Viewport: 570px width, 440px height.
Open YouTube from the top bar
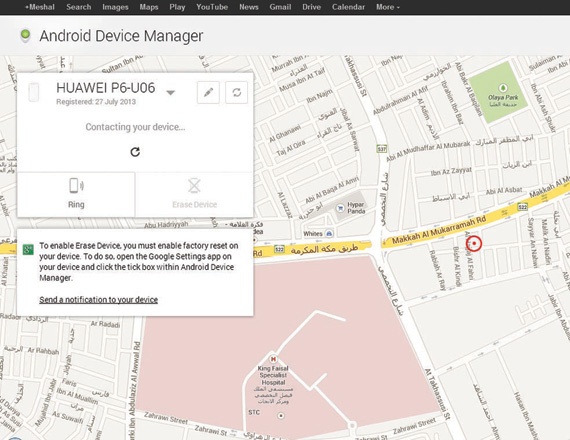(x=212, y=7)
